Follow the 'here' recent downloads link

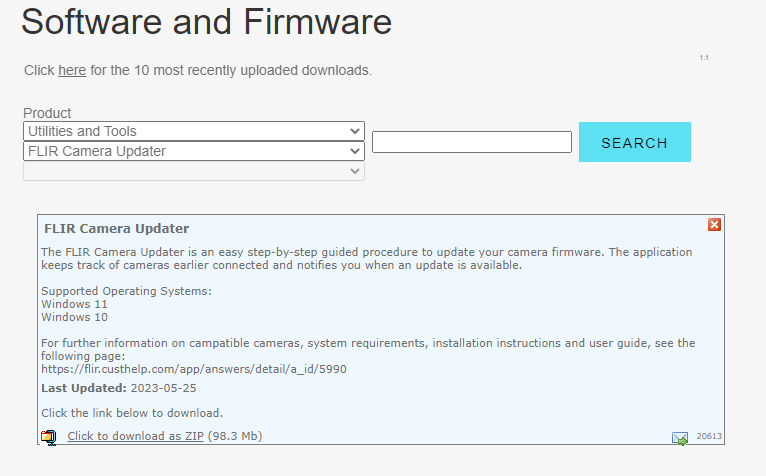pos(72,70)
